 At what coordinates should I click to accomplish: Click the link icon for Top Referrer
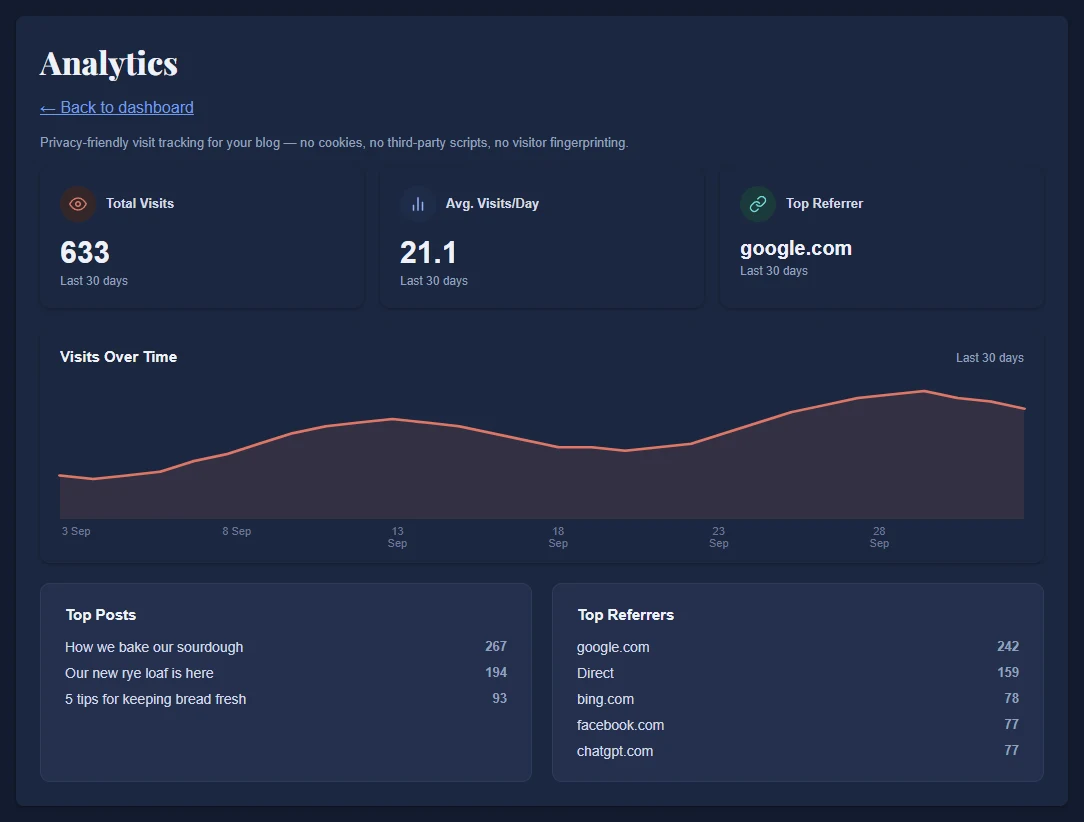pyautogui.click(x=758, y=204)
